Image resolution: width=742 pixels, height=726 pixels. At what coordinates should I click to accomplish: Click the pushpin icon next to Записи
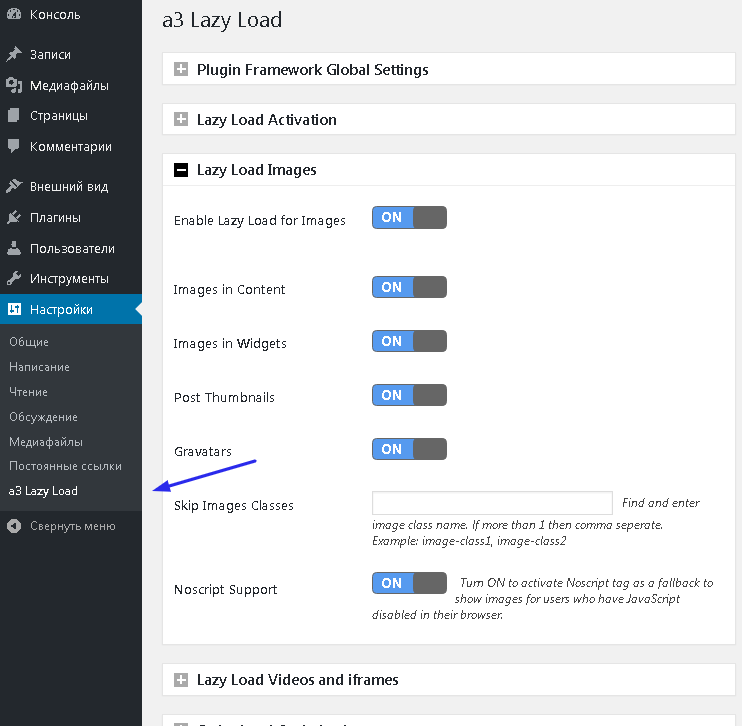click(14, 54)
